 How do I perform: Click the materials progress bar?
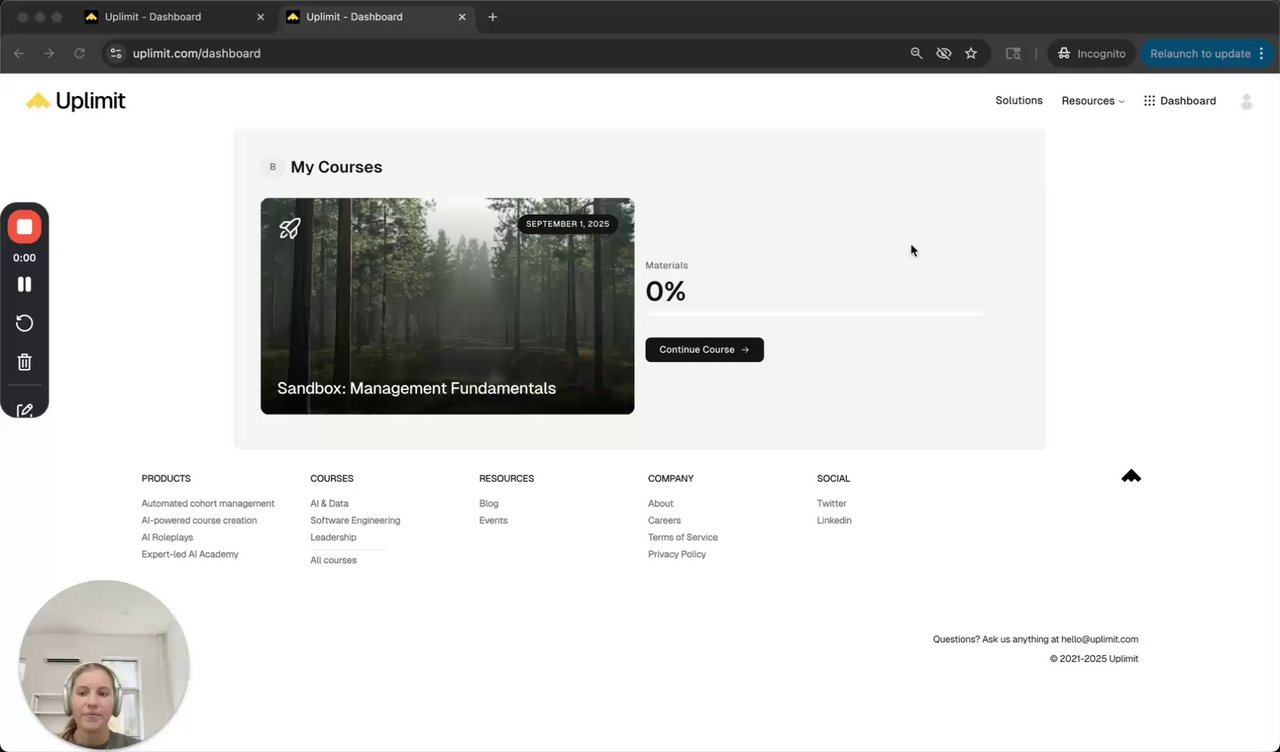814,313
